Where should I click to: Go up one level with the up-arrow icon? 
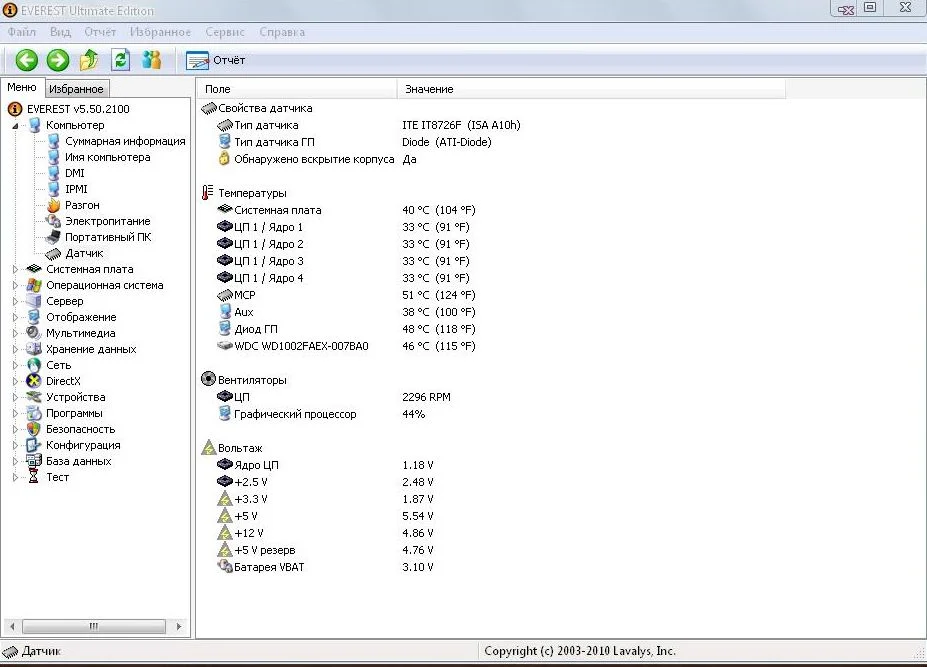tap(89, 60)
